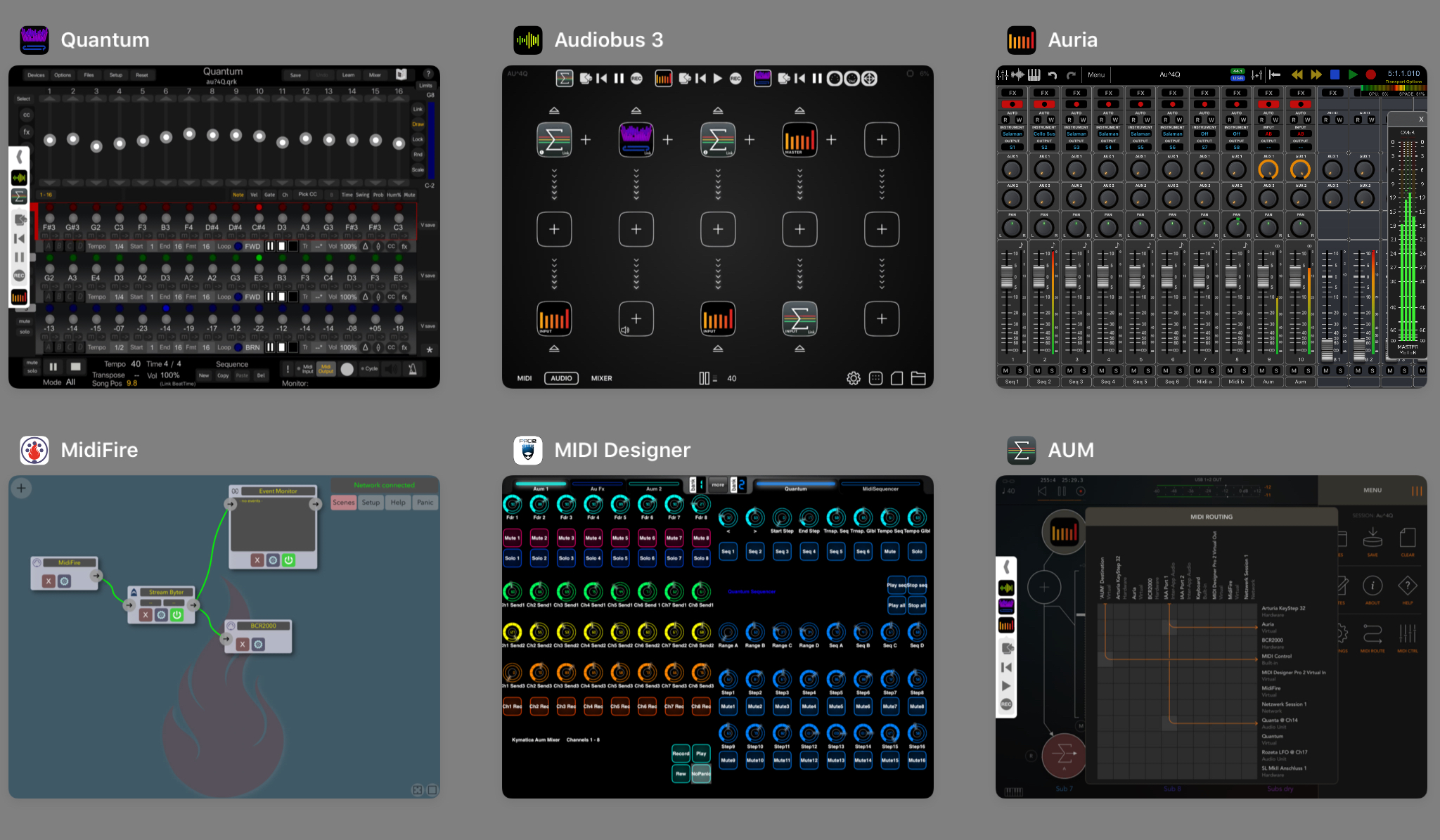Image resolution: width=1440 pixels, height=840 pixels.
Task: Open the Audiobus settings gear
Action: [x=854, y=378]
